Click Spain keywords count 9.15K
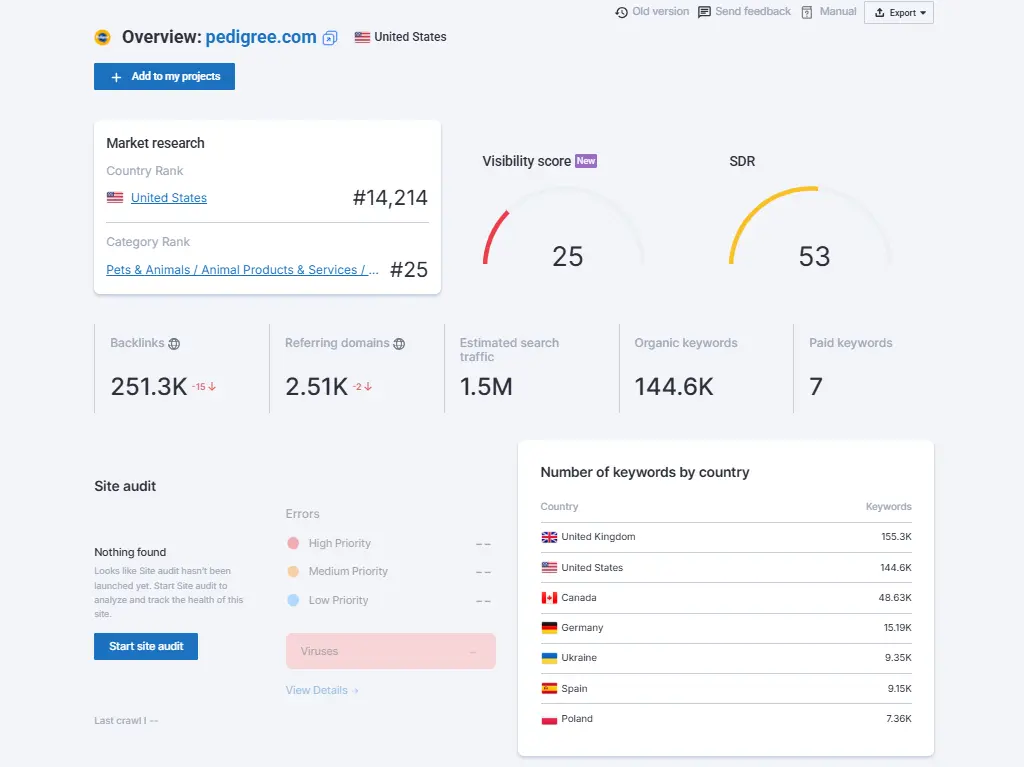1024x767 pixels. (x=899, y=689)
